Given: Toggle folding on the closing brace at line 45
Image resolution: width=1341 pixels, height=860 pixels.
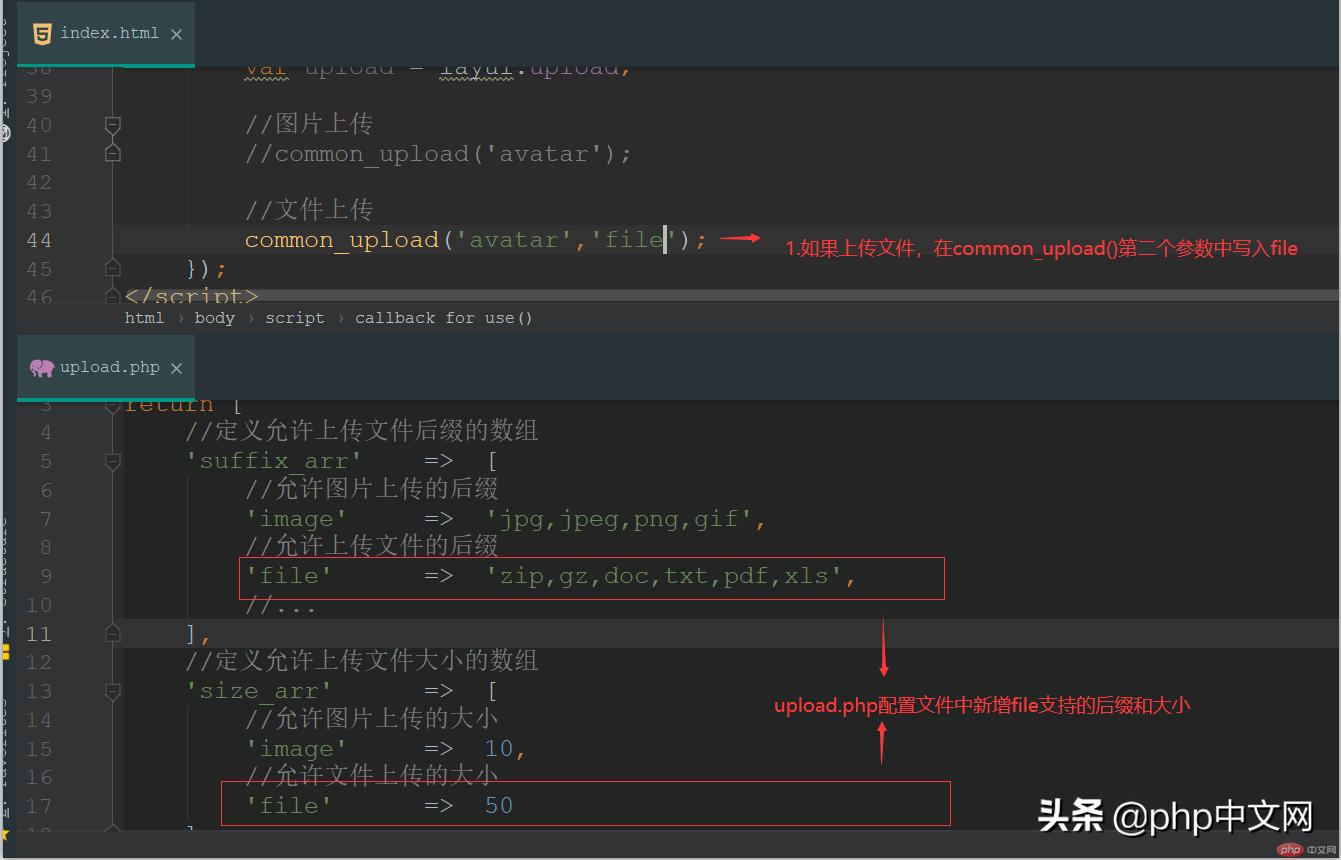Looking at the screenshot, I should click(x=112, y=264).
